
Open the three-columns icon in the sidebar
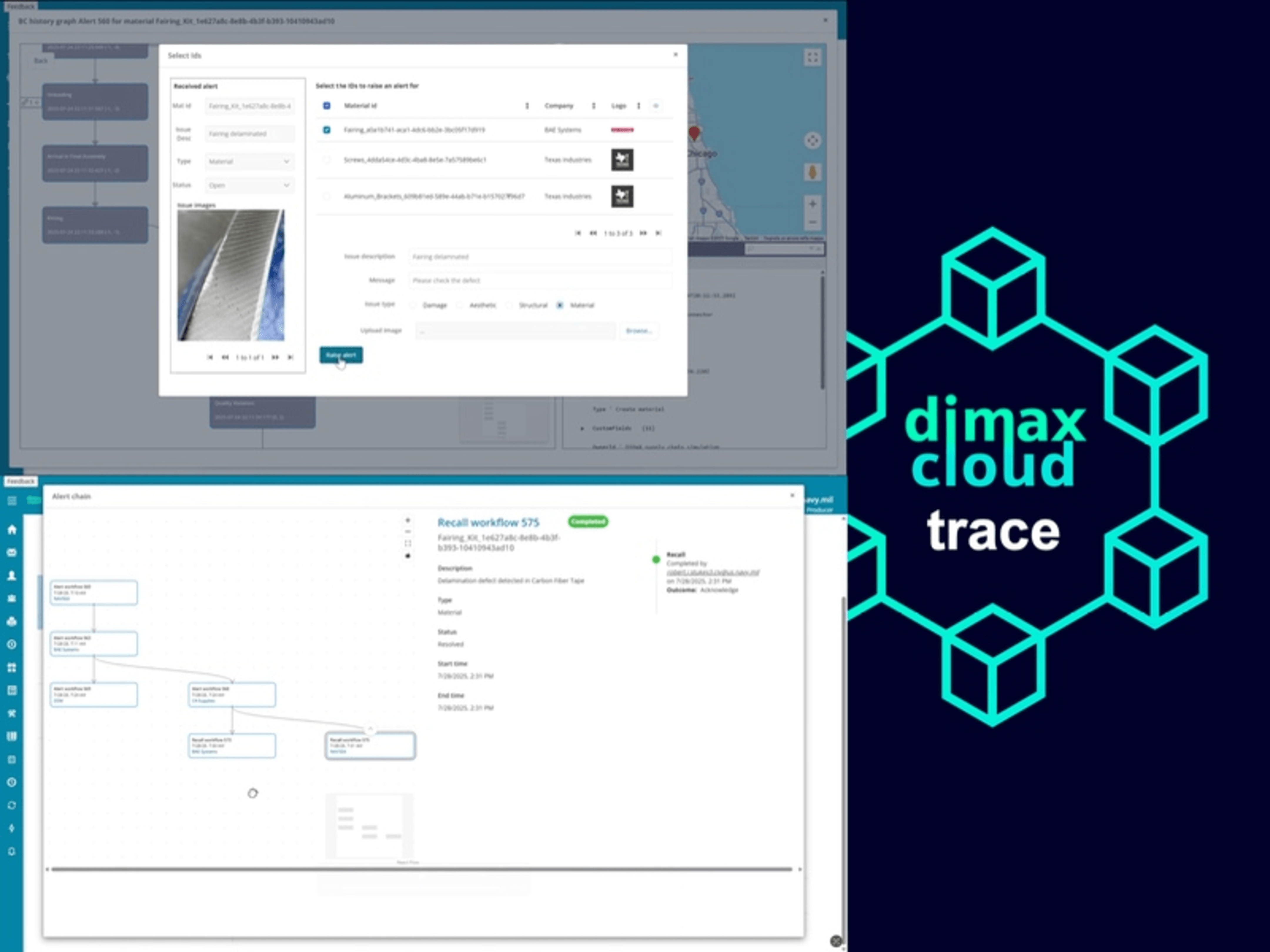(11, 736)
